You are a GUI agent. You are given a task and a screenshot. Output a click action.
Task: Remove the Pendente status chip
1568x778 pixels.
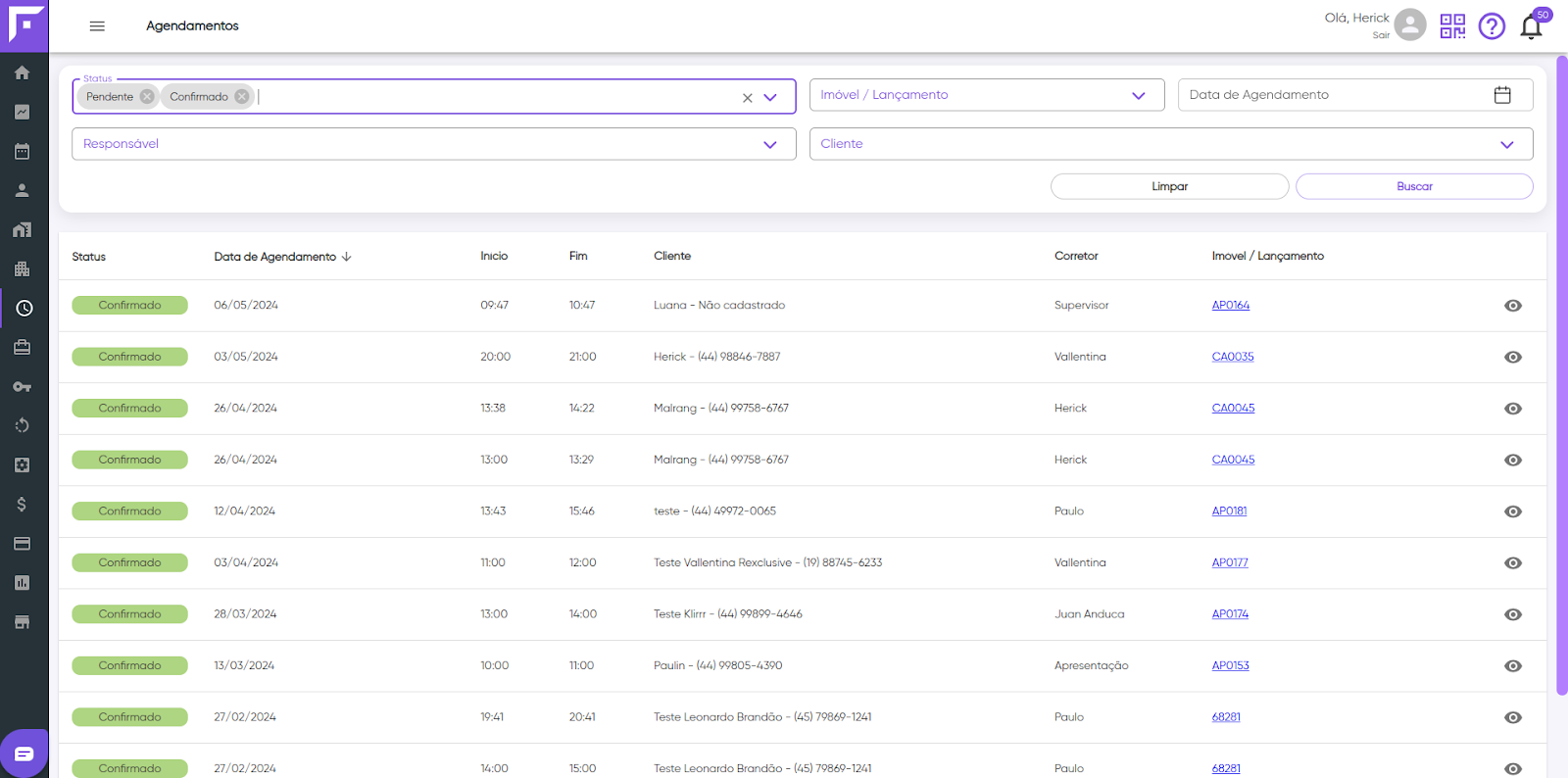click(147, 96)
